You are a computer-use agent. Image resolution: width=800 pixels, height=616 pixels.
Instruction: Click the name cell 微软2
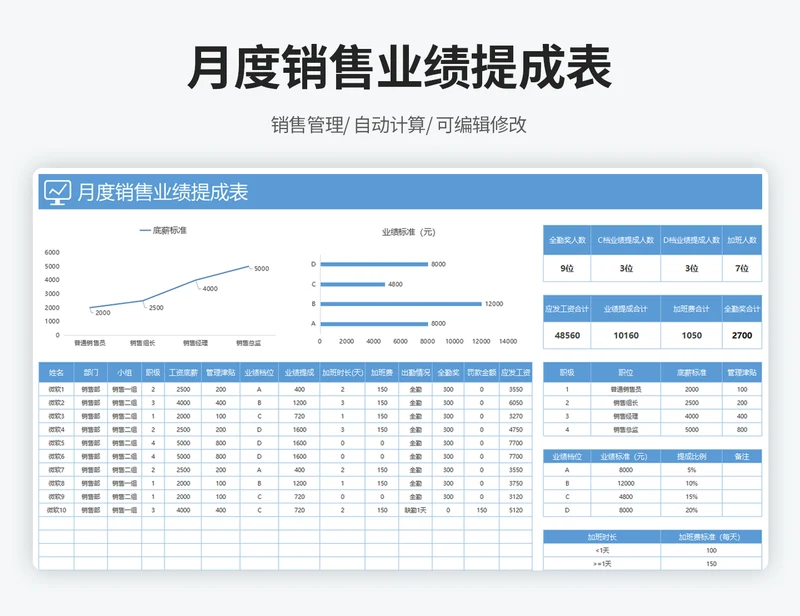pyautogui.click(x=56, y=403)
